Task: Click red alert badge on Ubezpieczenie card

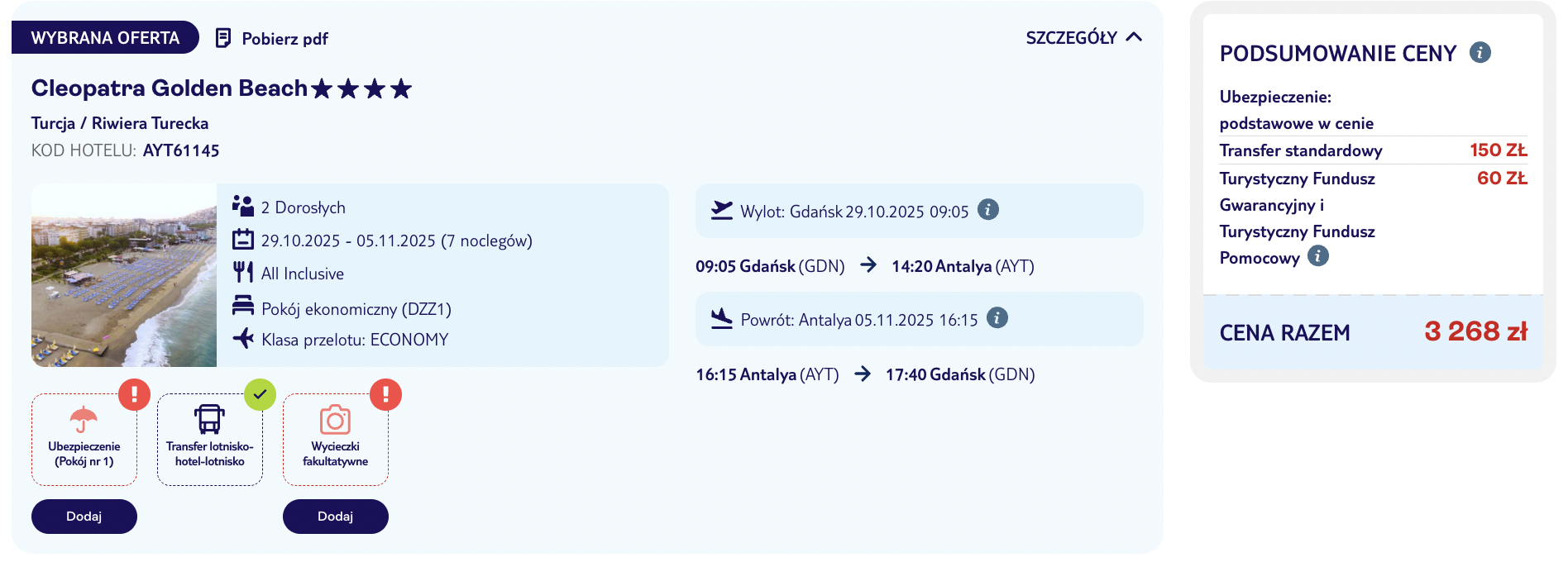Action: [x=134, y=395]
